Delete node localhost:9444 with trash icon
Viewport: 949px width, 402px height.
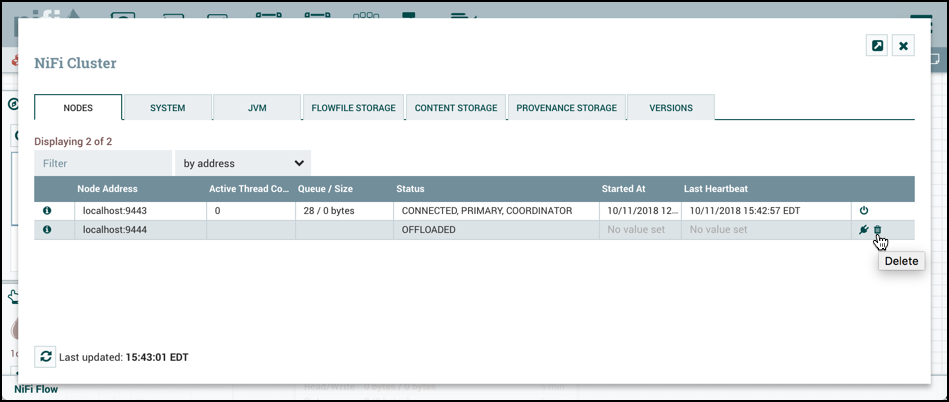[x=878, y=229]
